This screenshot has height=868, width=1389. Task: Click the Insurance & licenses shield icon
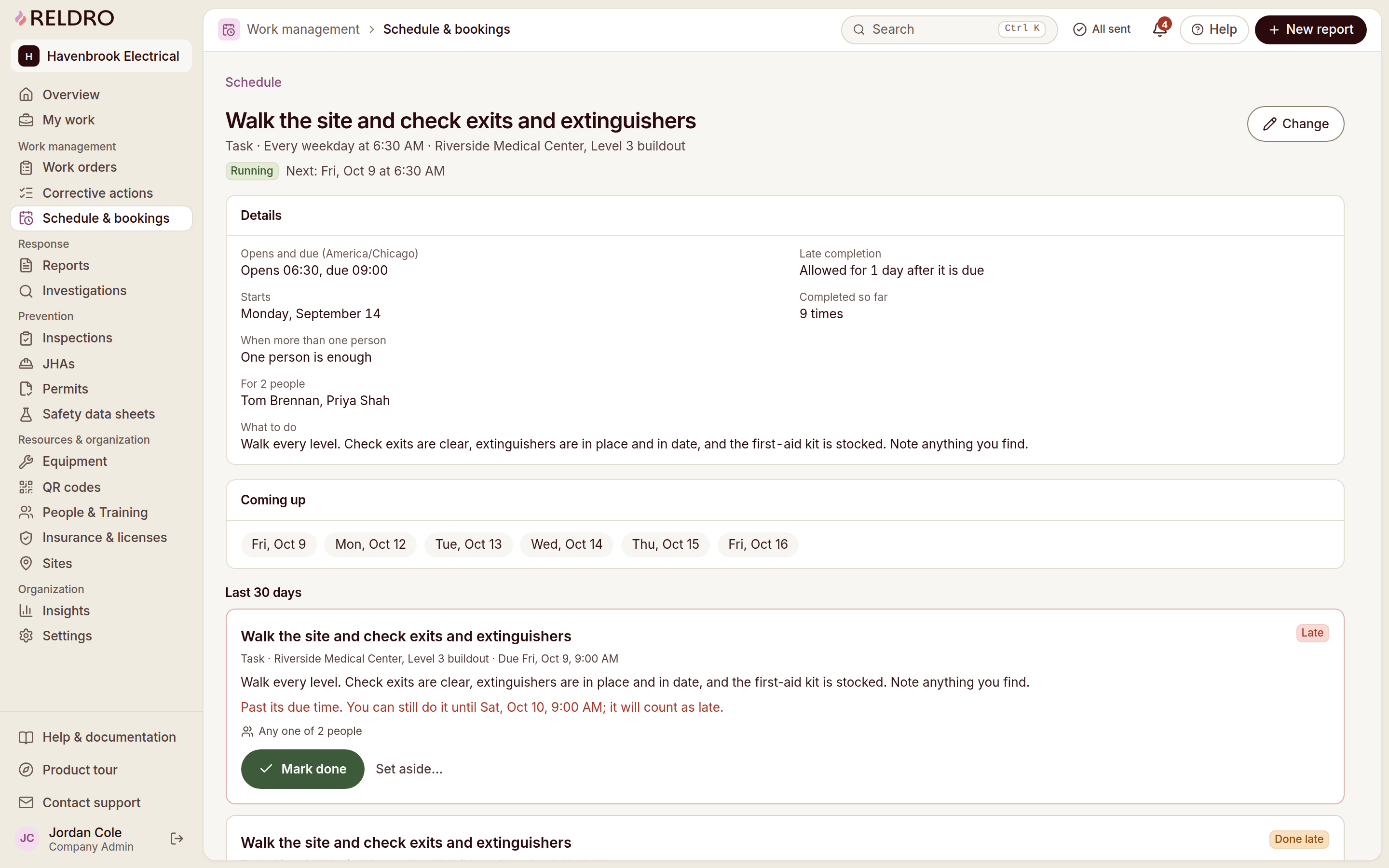tap(26, 538)
